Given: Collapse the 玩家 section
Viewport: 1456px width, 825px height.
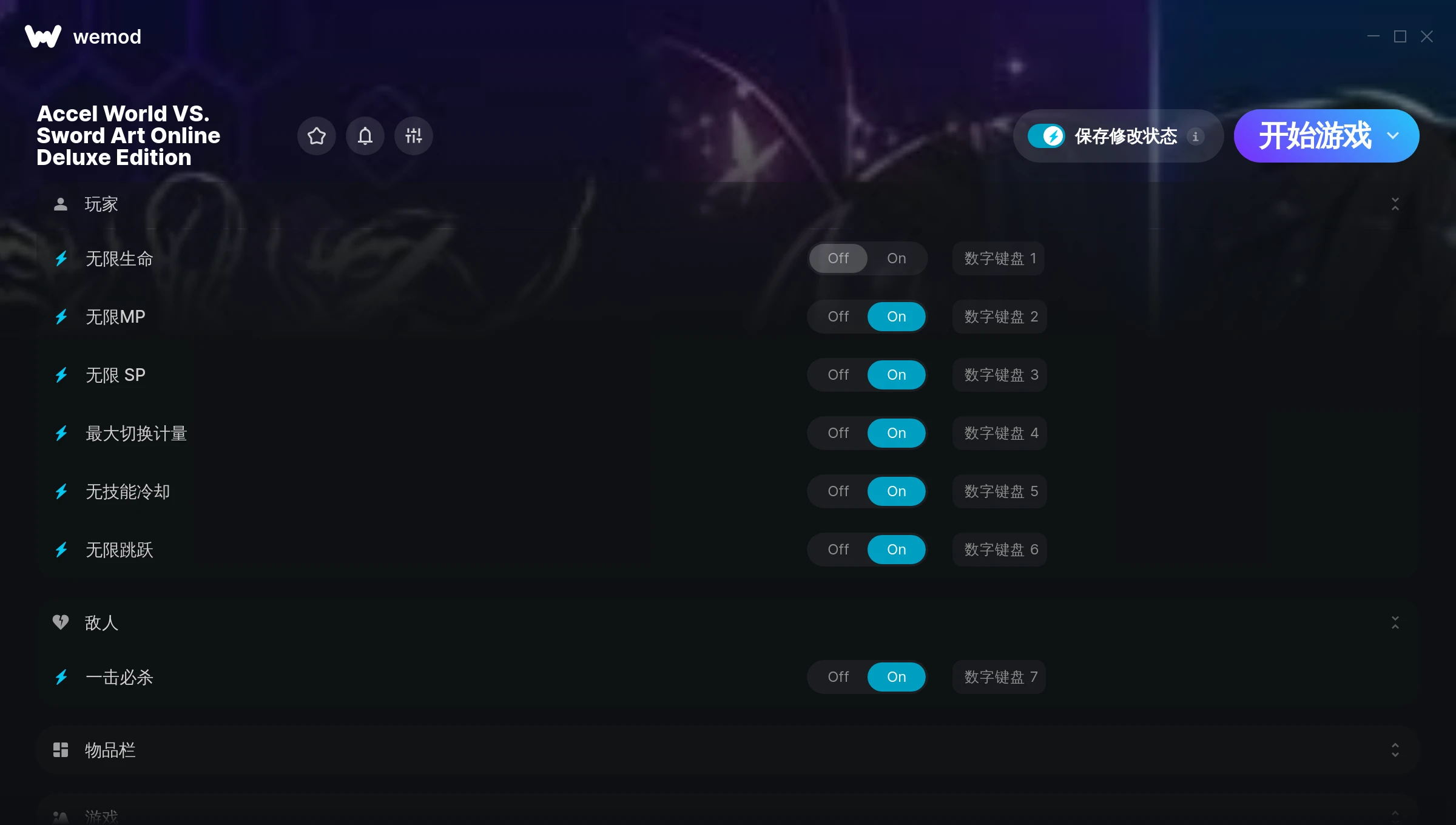Looking at the screenshot, I should coord(1395,204).
